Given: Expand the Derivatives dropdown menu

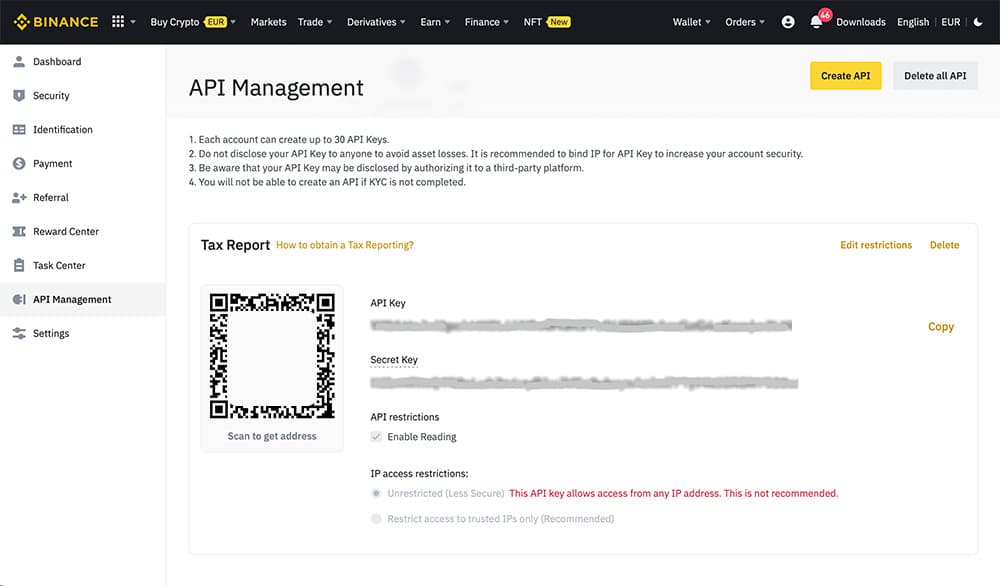Looking at the screenshot, I should pos(376,22).
